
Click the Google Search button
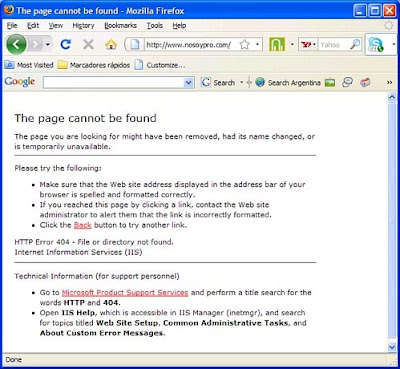[218, 83]
